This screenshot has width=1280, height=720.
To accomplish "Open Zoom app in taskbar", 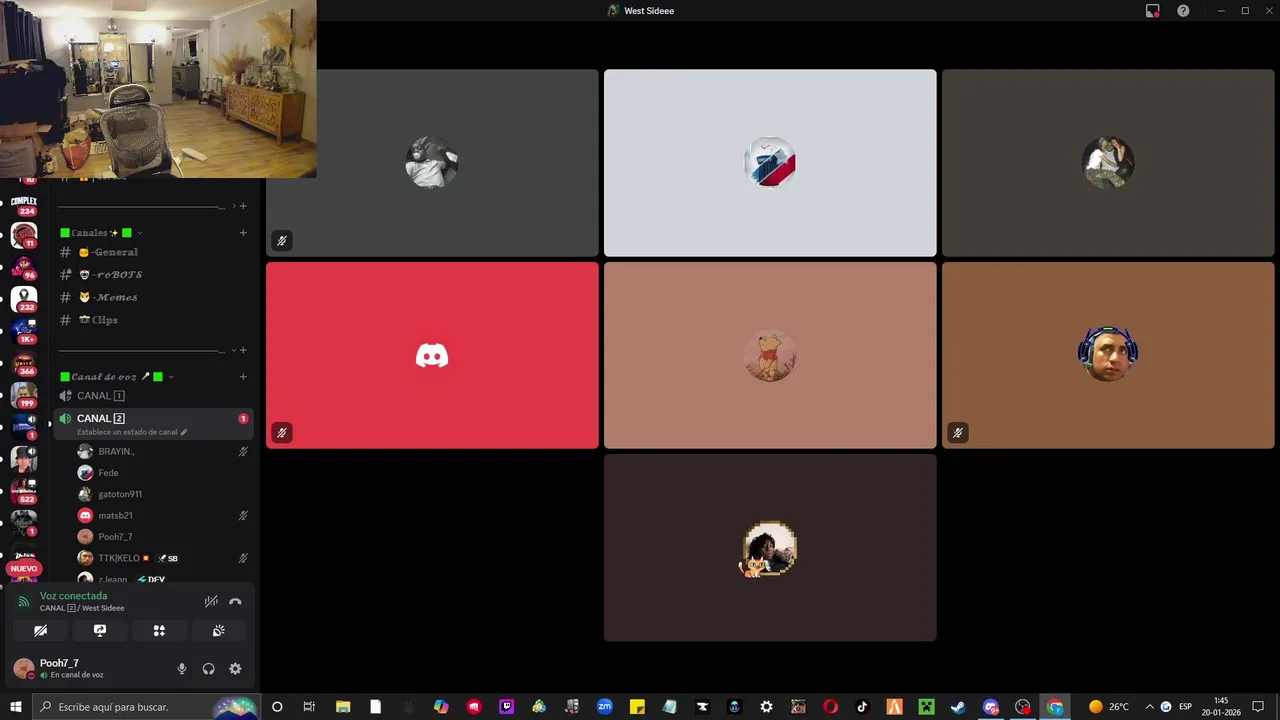I will tap(604, 707).
